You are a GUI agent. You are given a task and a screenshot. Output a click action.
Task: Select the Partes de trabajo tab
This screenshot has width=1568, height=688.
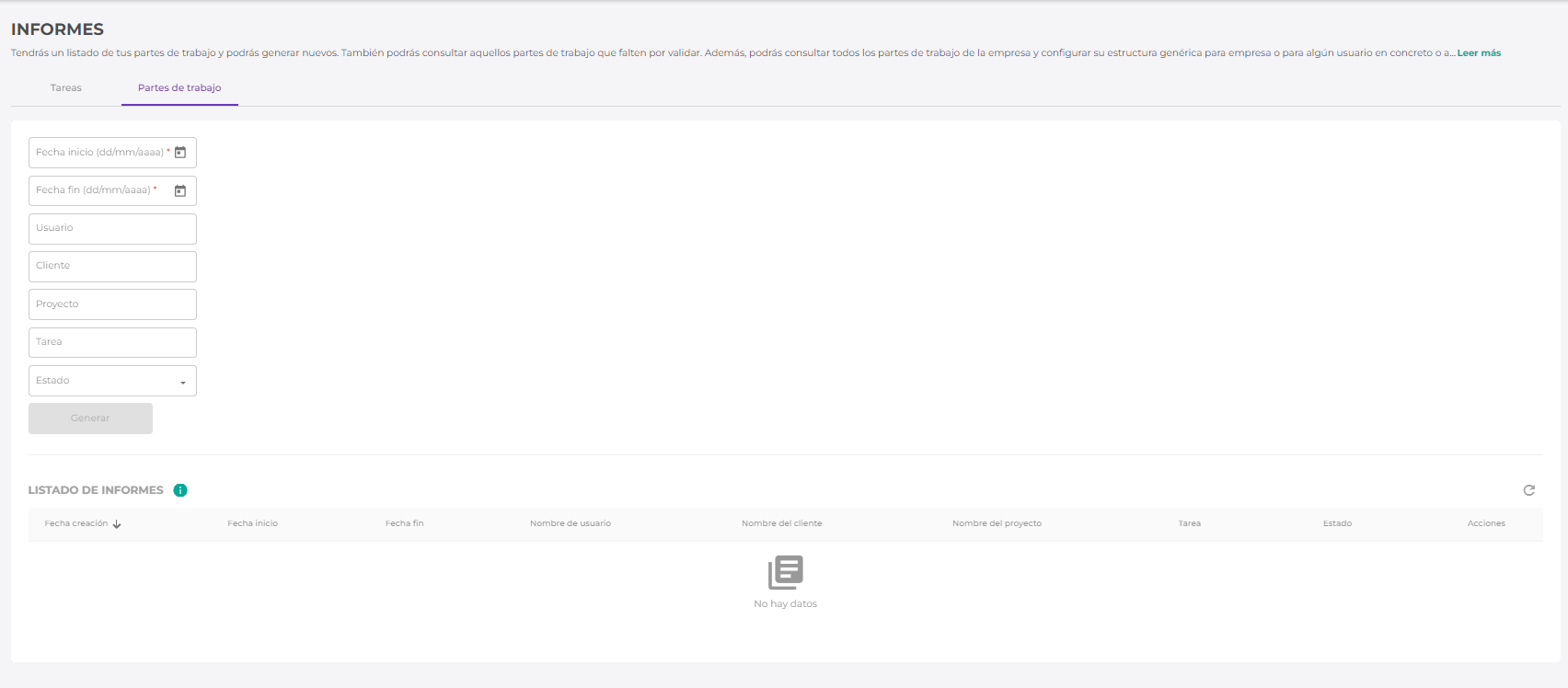(179, 88)
